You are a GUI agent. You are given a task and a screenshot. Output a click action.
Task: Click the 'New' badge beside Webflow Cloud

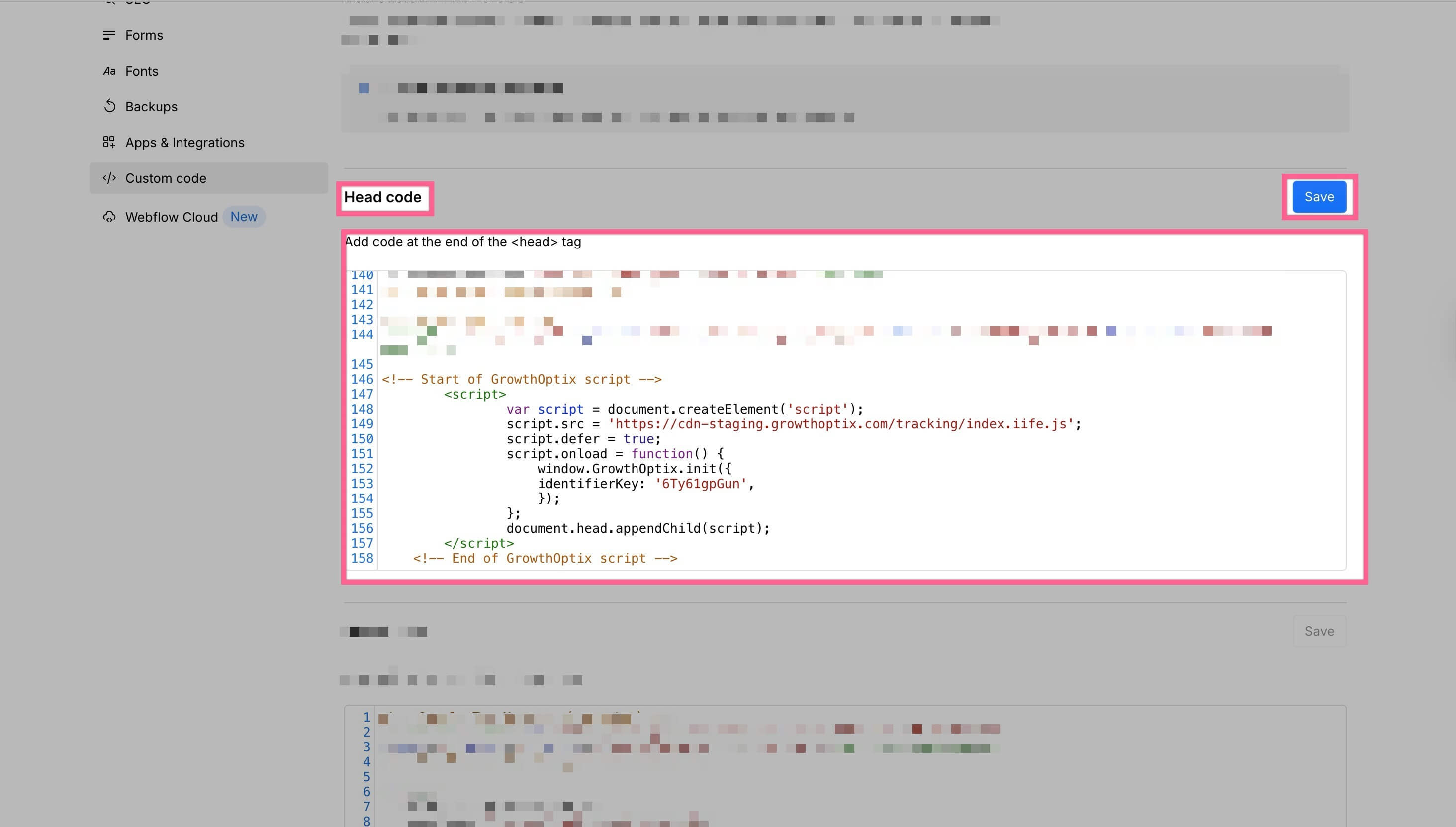[243, 217]
